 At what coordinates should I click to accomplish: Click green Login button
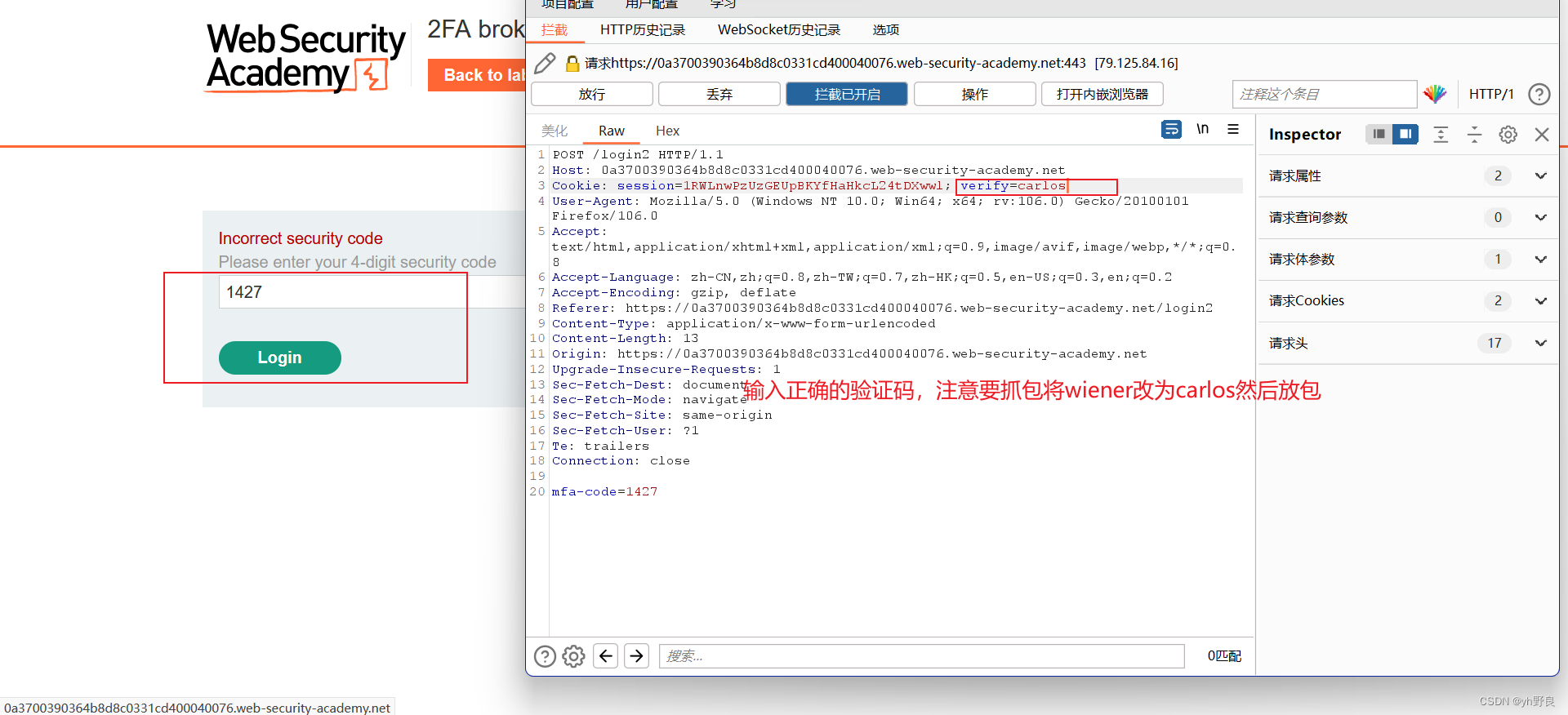coord(280,357)
